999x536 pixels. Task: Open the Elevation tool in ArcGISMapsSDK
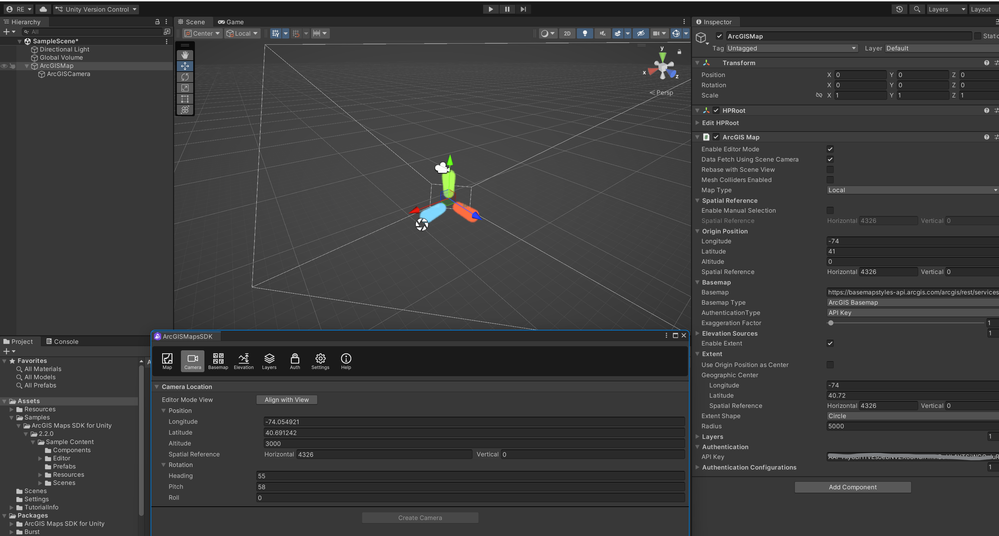tap(243, 360)
